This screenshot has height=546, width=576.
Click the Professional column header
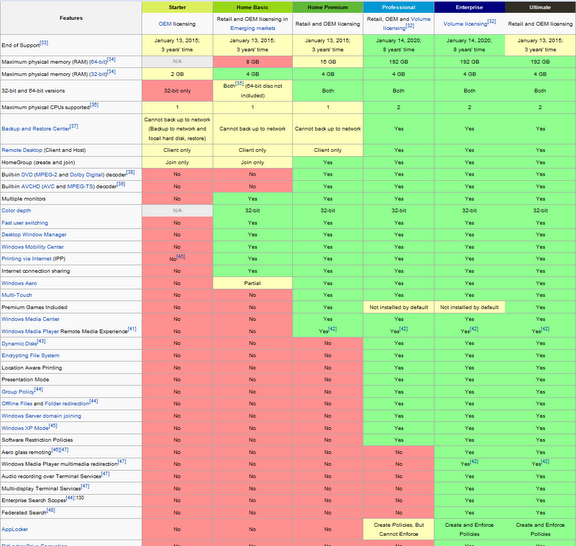point(399,7)
